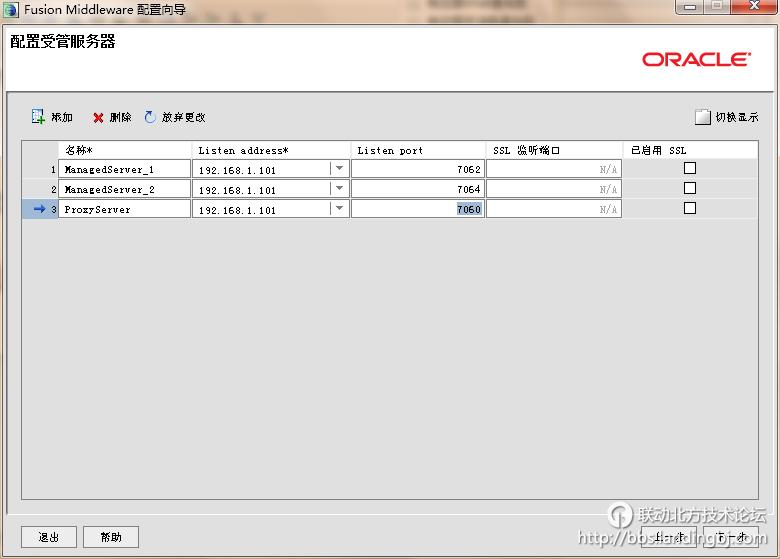
Task: Enable SSL for ManagedServer_1
Action: point(689,169)
